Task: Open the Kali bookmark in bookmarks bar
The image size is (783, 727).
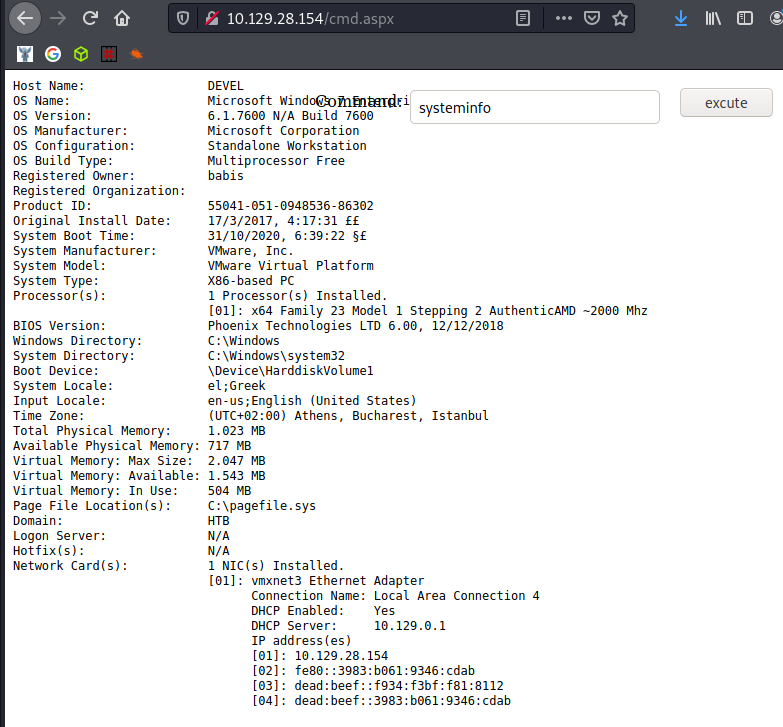Action: 25,54
